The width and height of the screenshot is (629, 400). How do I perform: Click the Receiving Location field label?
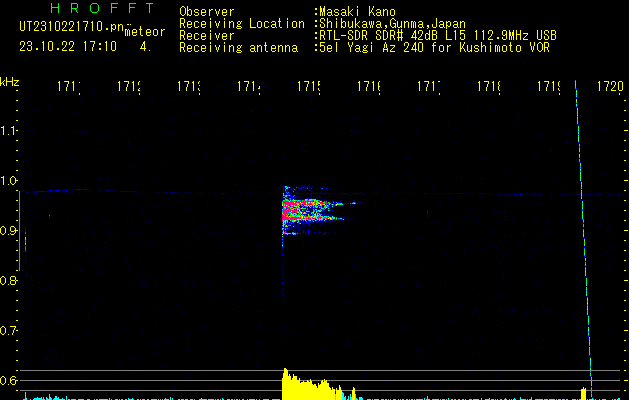241,23
